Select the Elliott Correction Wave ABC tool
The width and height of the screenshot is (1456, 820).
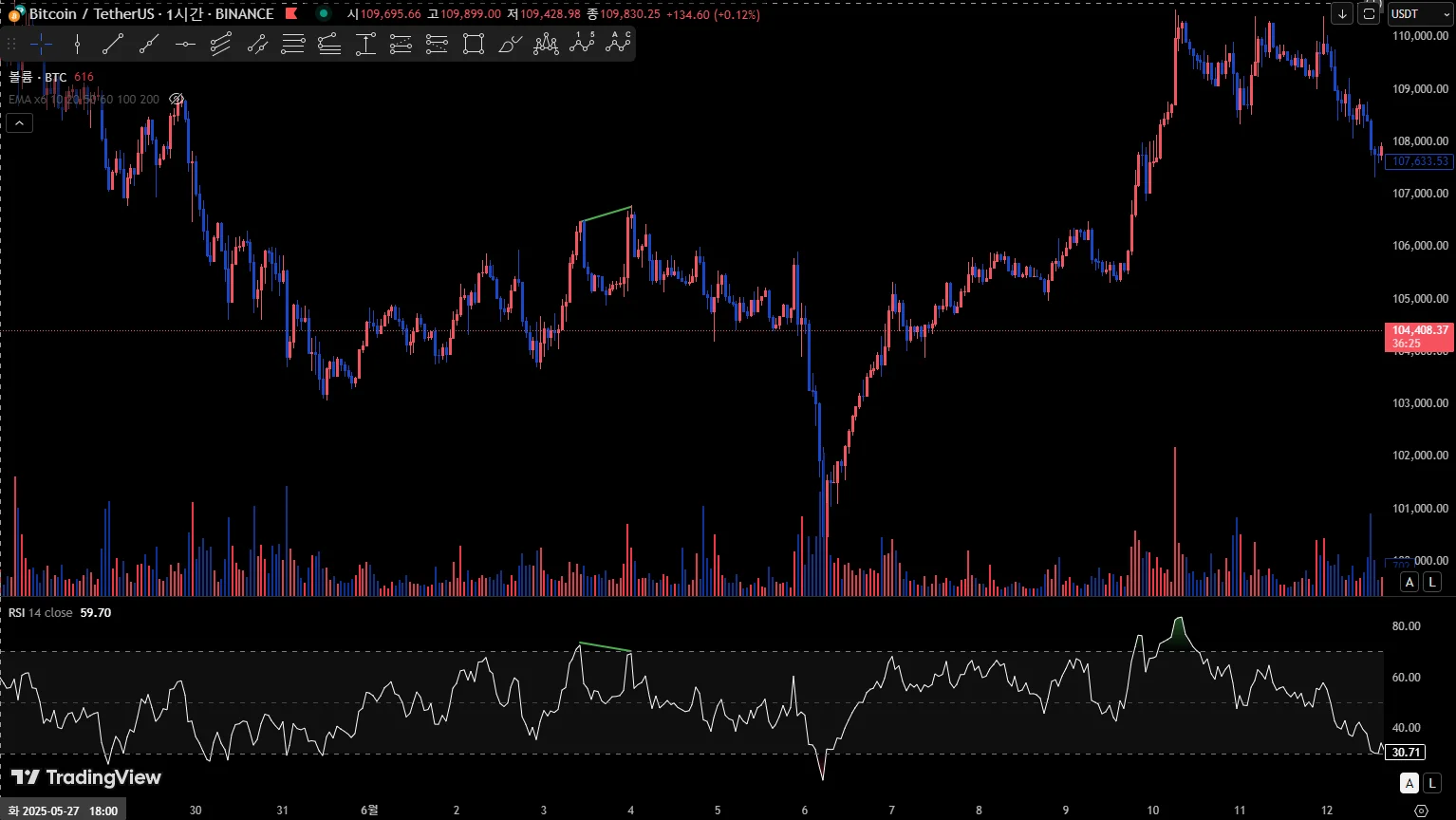point(618,44)
